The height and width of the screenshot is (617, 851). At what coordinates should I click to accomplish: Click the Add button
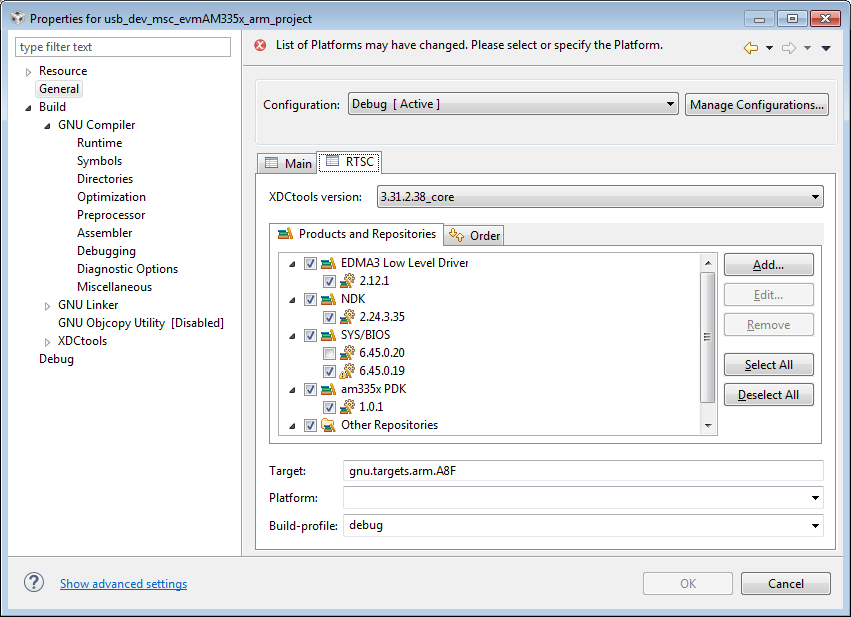pyautogui.click(x=769, y=265)
